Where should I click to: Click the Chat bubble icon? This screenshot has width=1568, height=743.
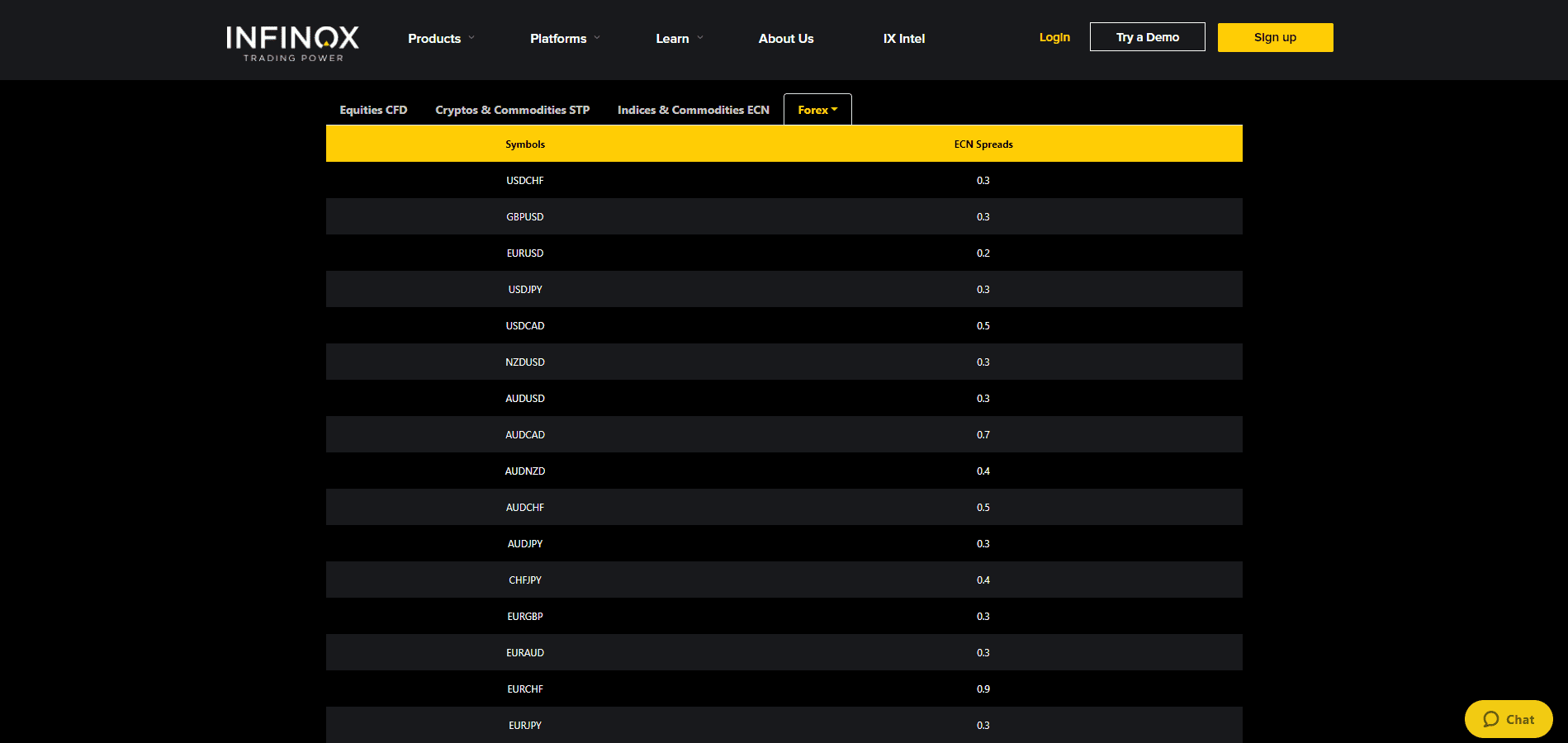coord(1492,718)
